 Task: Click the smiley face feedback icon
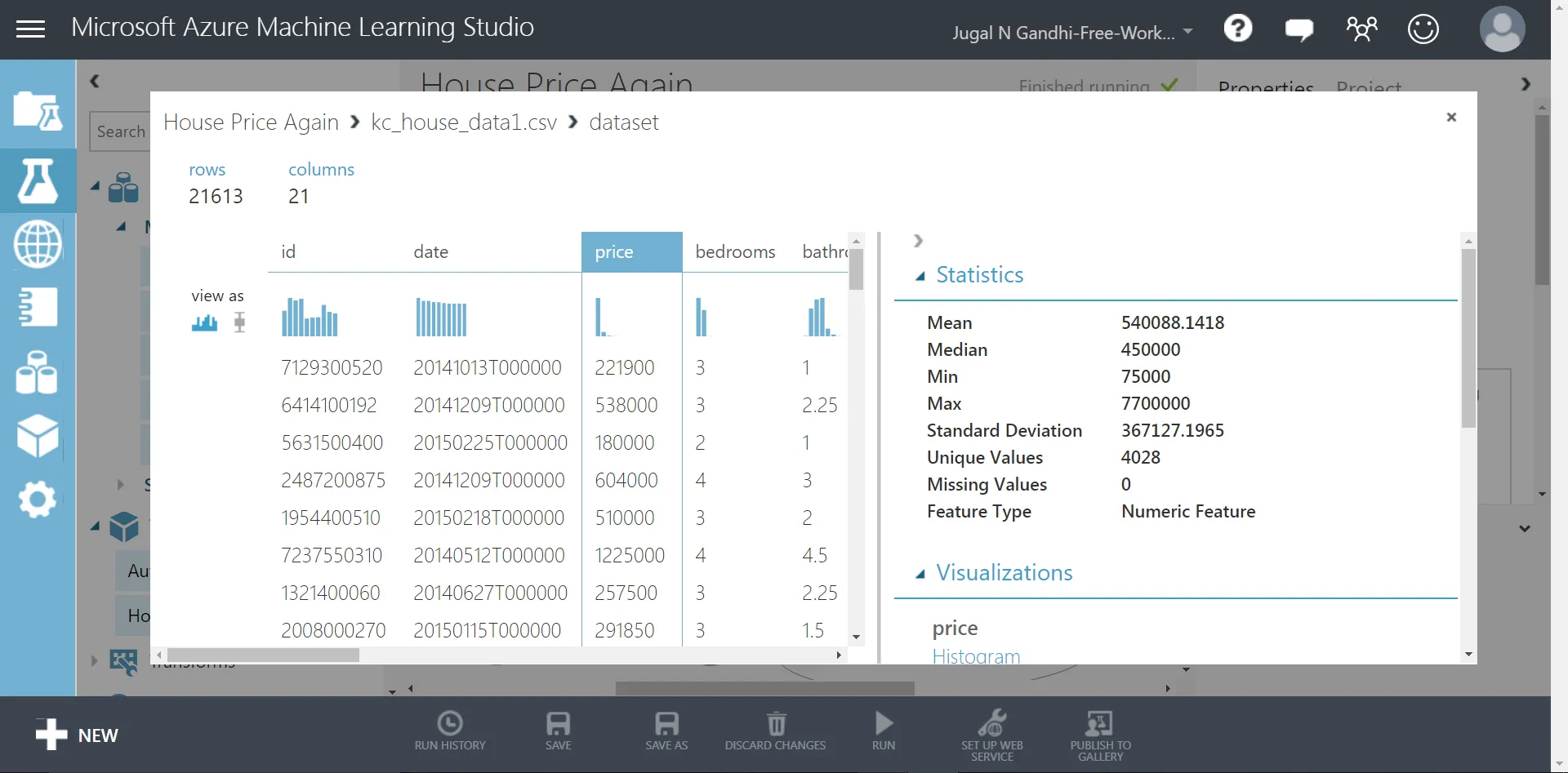click(1423, 29)
